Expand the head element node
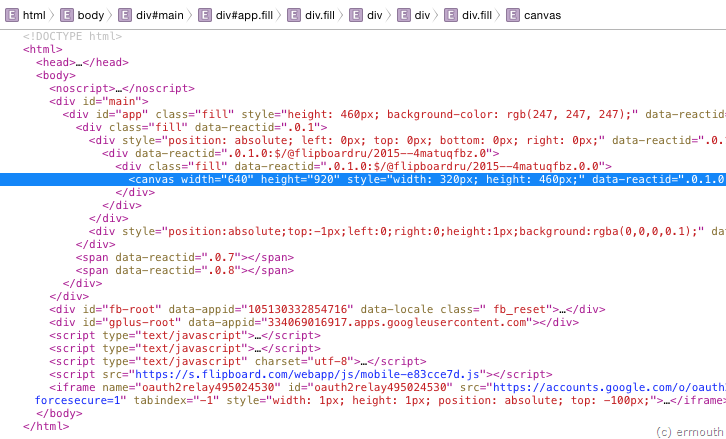The image size is (726, 439). (x=68, y=62)
